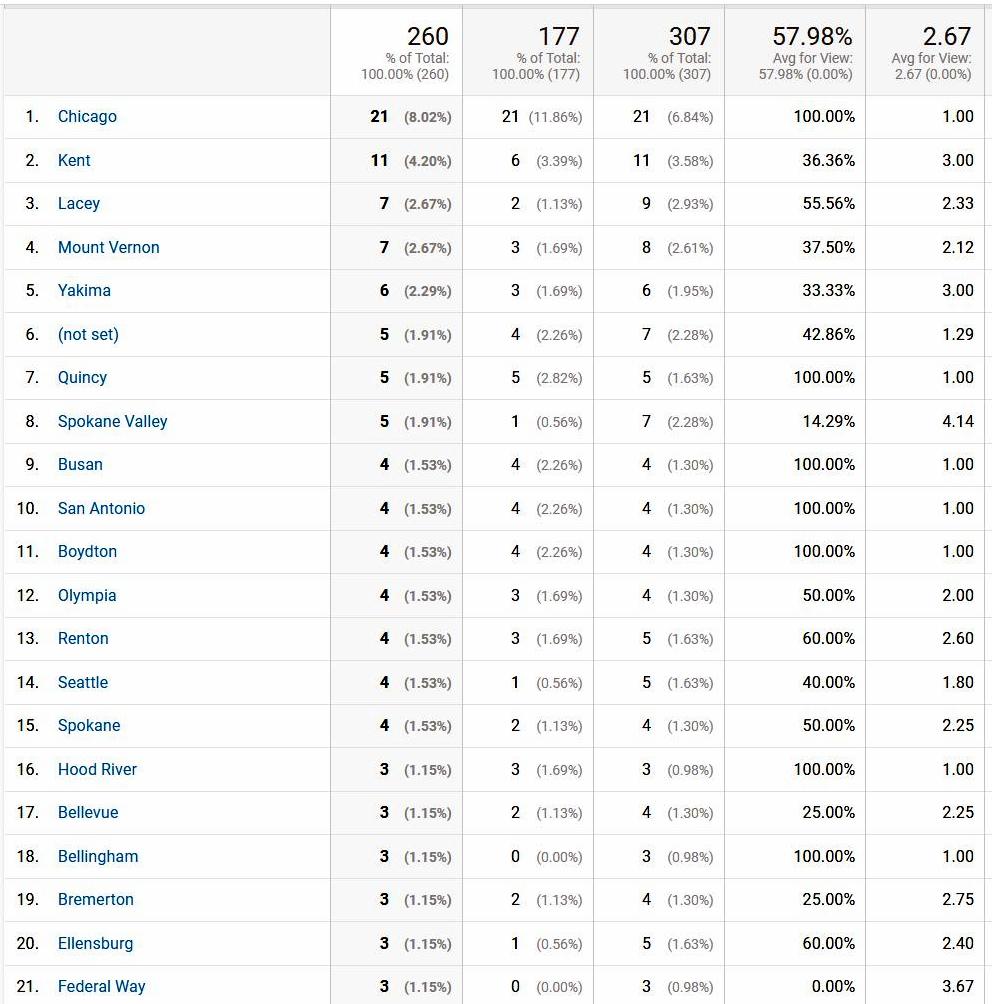Viewport: 992px width, 1004px height.
Task: Open the Chicago city link
Action: (87, 117)
